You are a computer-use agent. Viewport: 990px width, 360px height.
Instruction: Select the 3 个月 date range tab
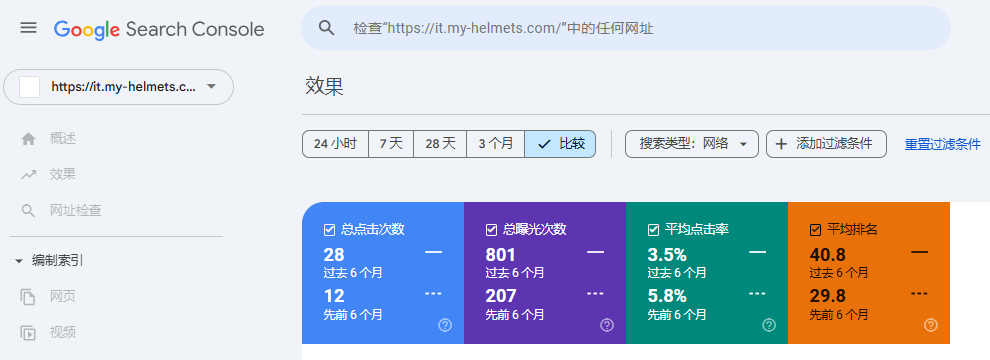(496, 144)
